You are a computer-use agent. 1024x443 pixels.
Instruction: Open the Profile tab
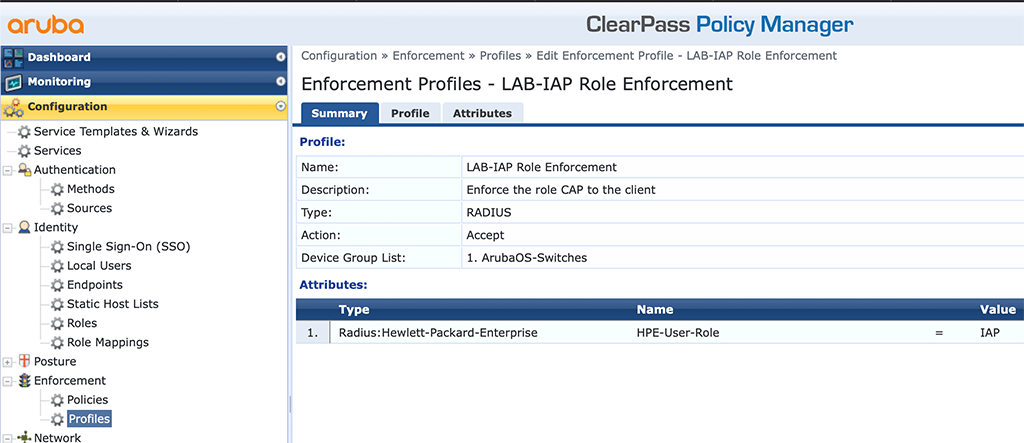coord(410,113)
